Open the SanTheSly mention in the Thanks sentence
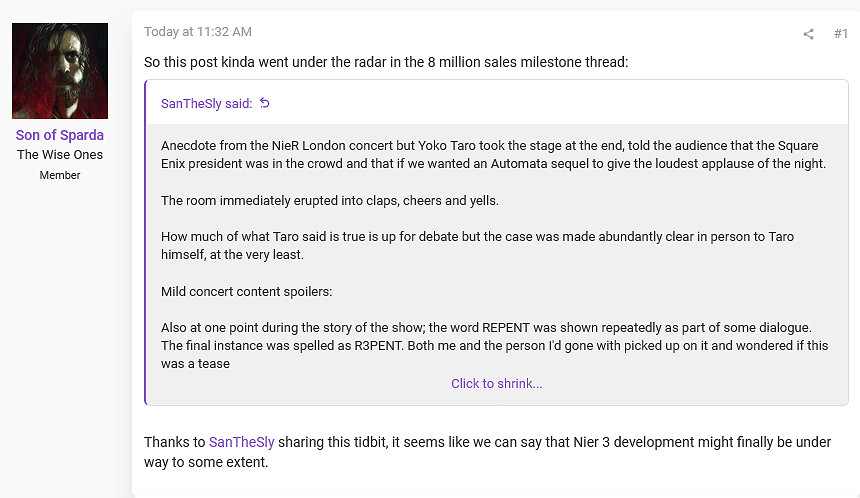This screenshot has width=860, height=498. click(241, 441)
